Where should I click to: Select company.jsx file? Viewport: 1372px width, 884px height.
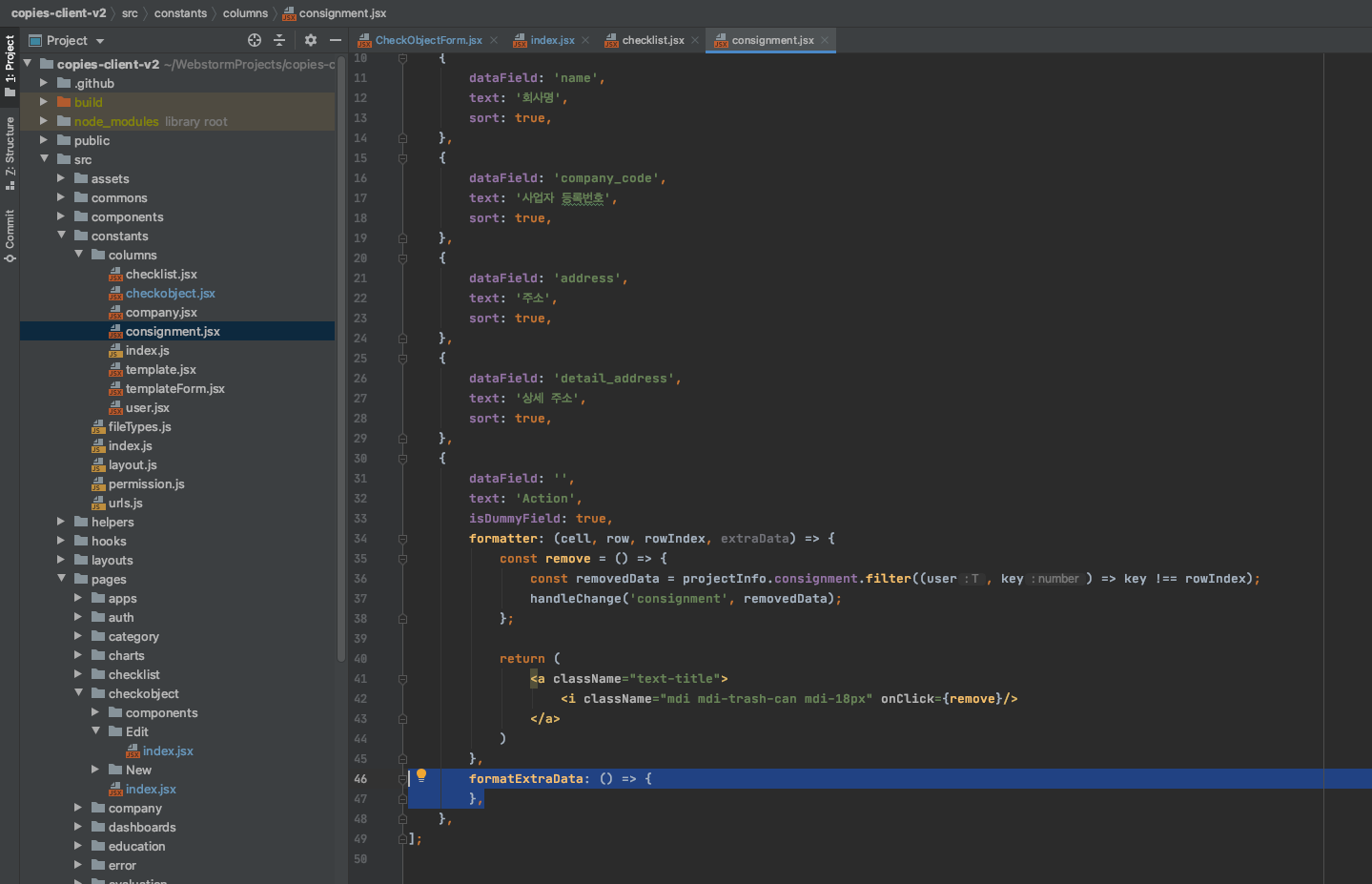161,312
